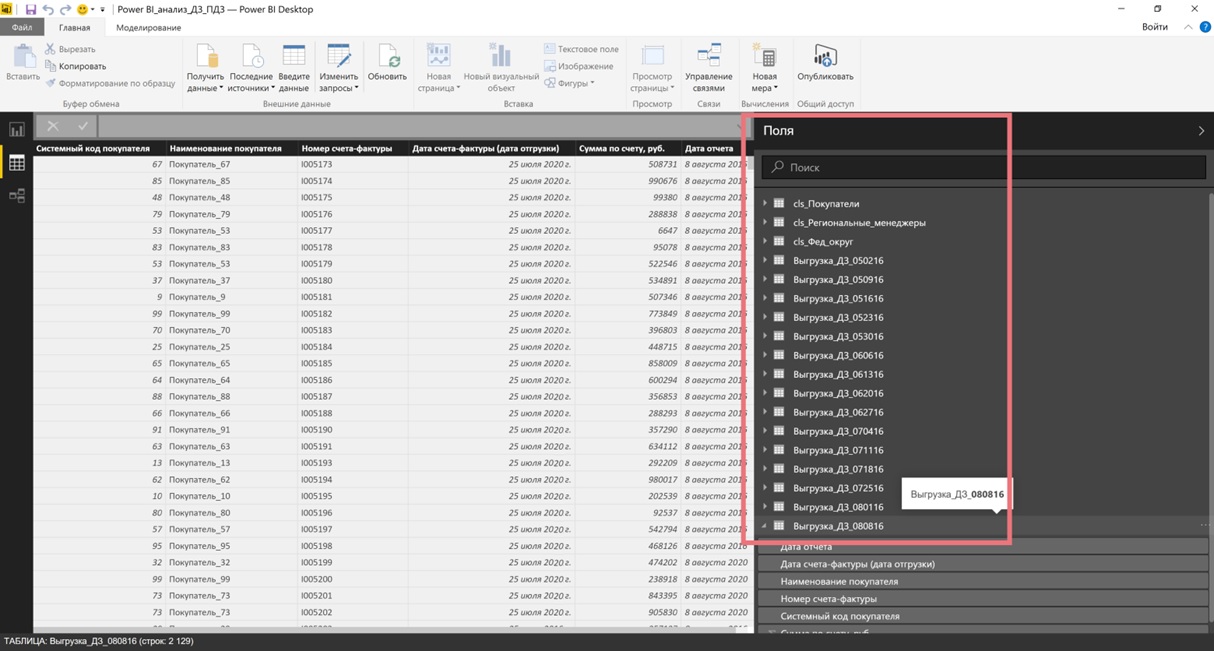Collapse the Поля panel arrow
Image resolution: width=1214 pixels, height=651 pixels.
coord(1201,131)
